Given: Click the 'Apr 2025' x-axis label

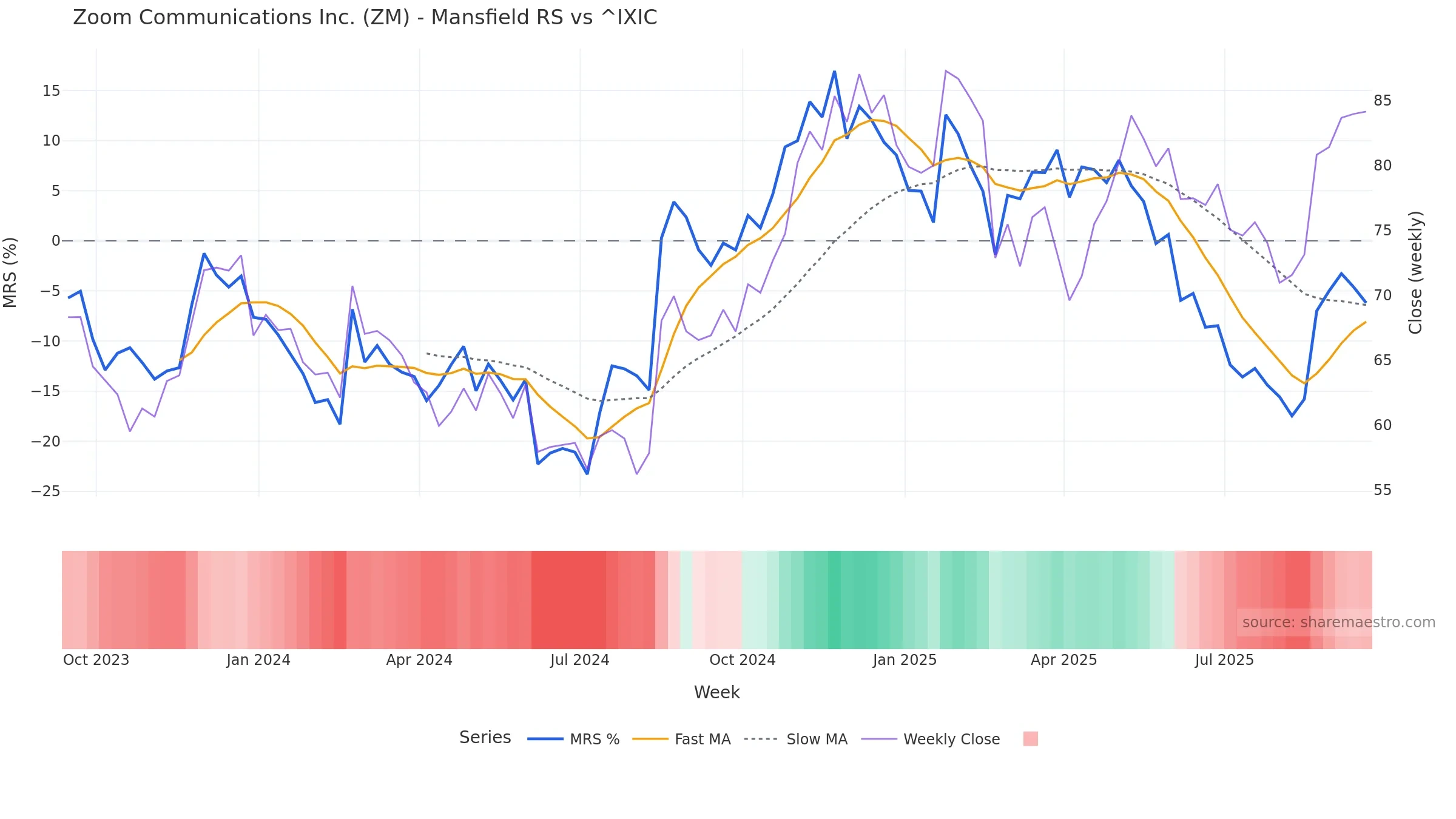Looking at the screenshot, I should click(1063, 660).
